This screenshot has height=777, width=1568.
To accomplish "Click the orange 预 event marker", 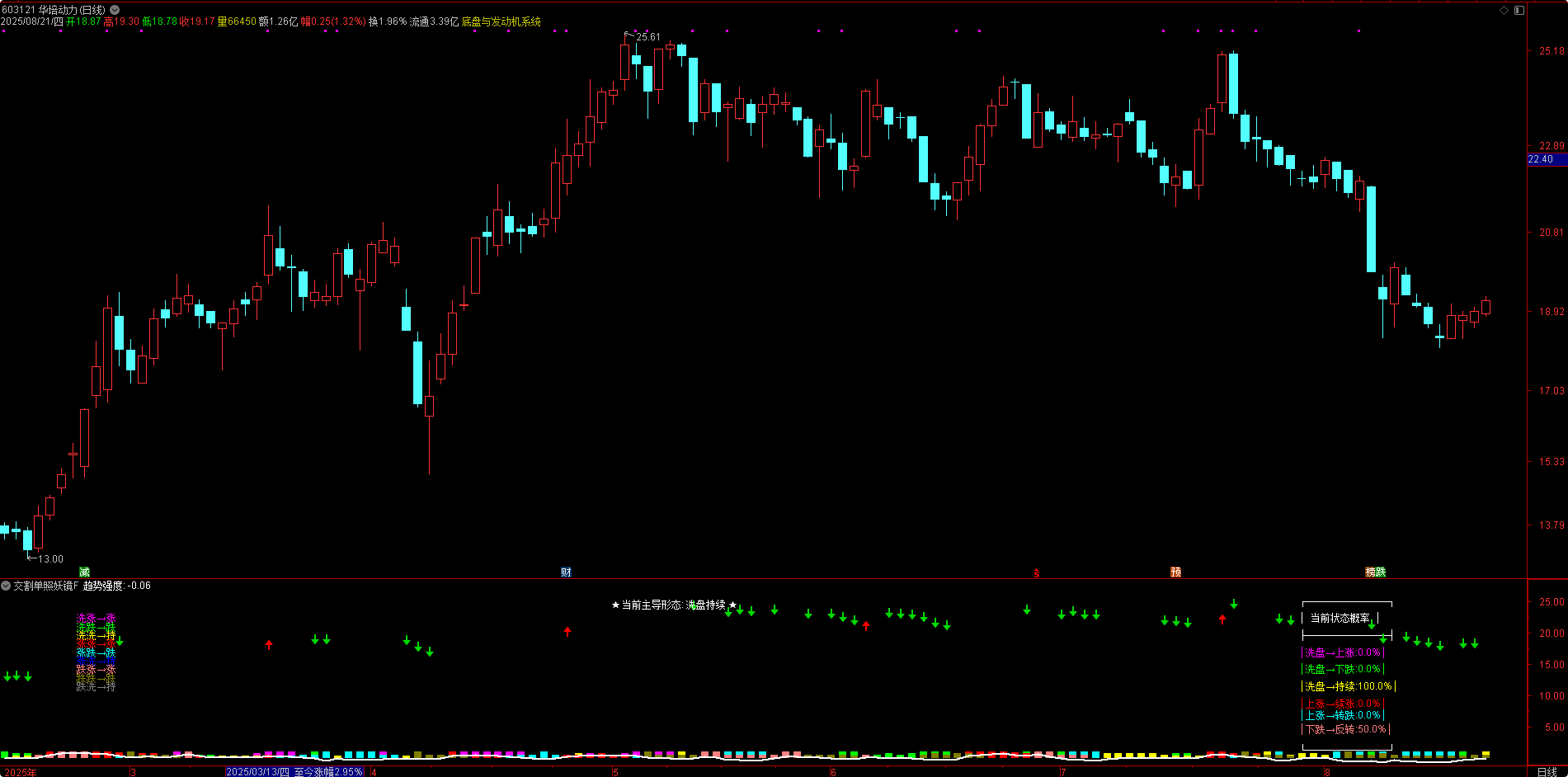I will pos(1175,572).
